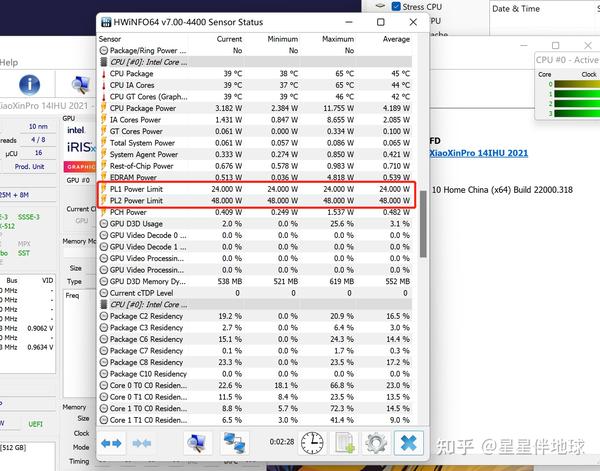
Task: Click the 0:02:28 elapsed time display
Action: pos(282,442)
